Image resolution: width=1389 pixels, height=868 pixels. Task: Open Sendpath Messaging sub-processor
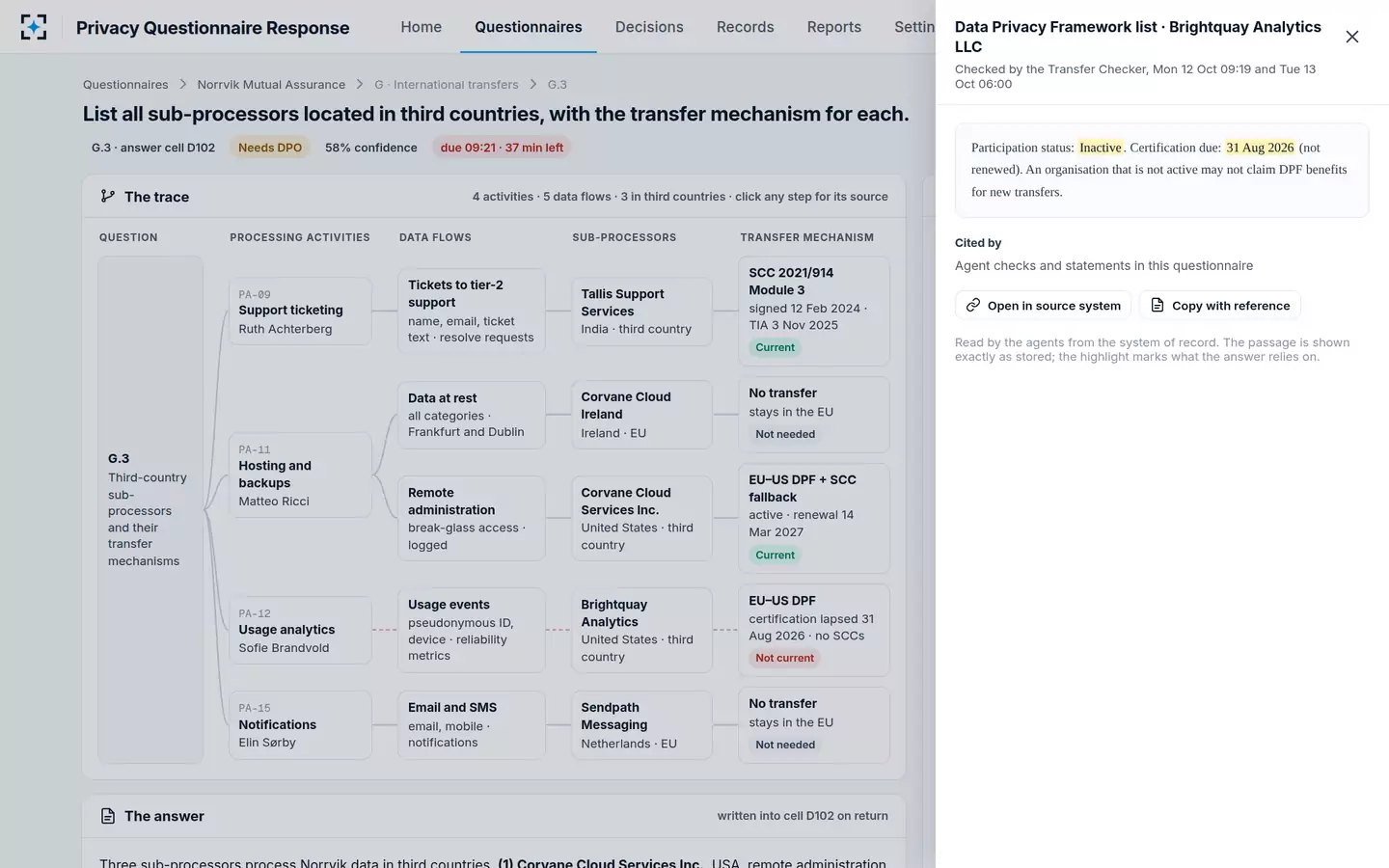(641, 724)
